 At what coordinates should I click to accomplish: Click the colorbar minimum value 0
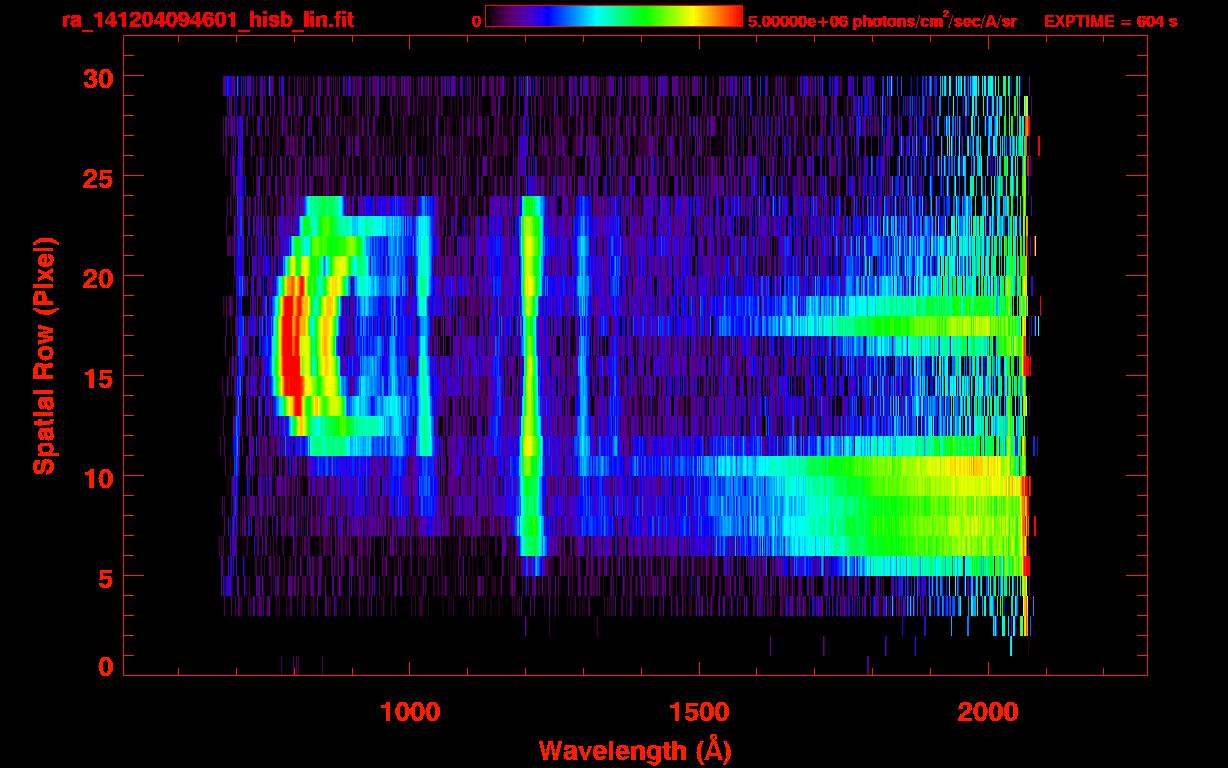coord(477,21)
